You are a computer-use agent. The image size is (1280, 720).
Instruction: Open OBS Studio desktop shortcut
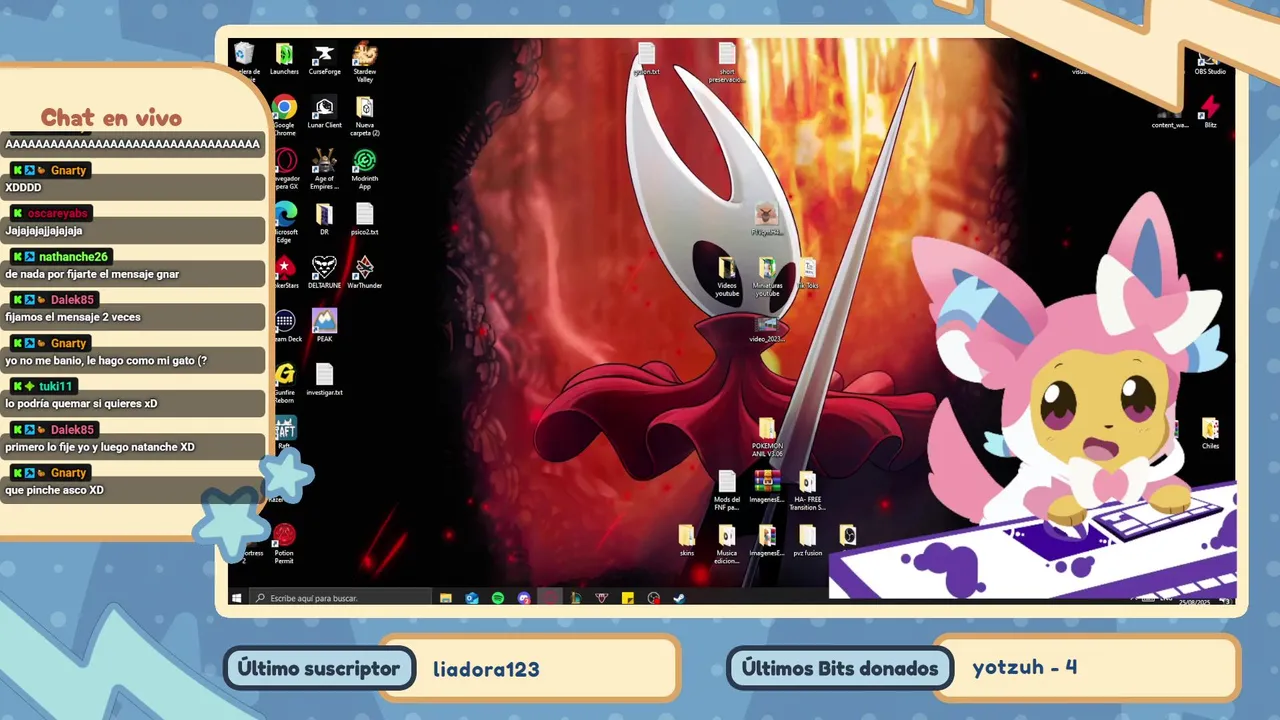(x=1210, y=62)
